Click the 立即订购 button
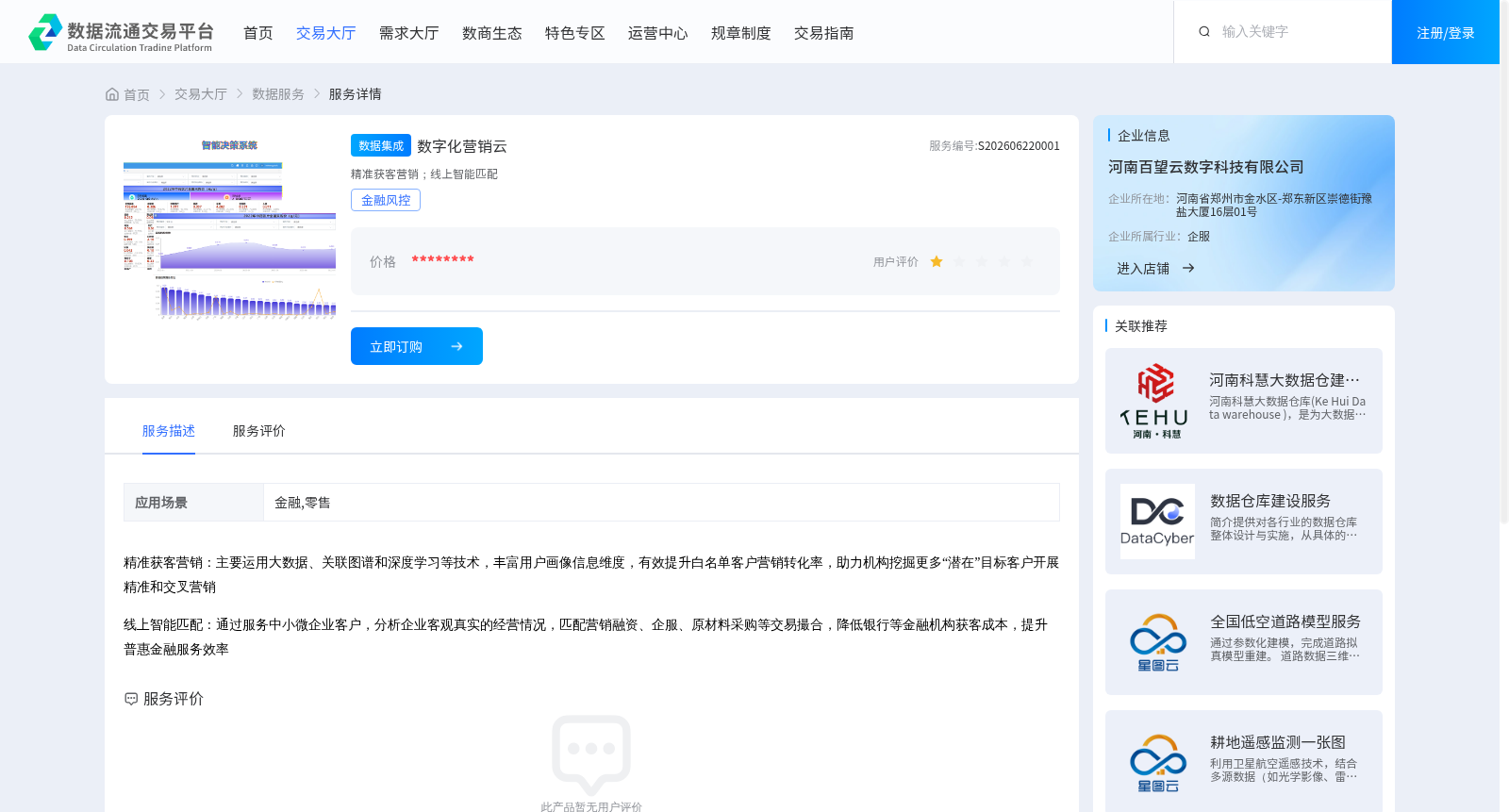This screenshot has height=812, width=1509. (x=417, y=346)
